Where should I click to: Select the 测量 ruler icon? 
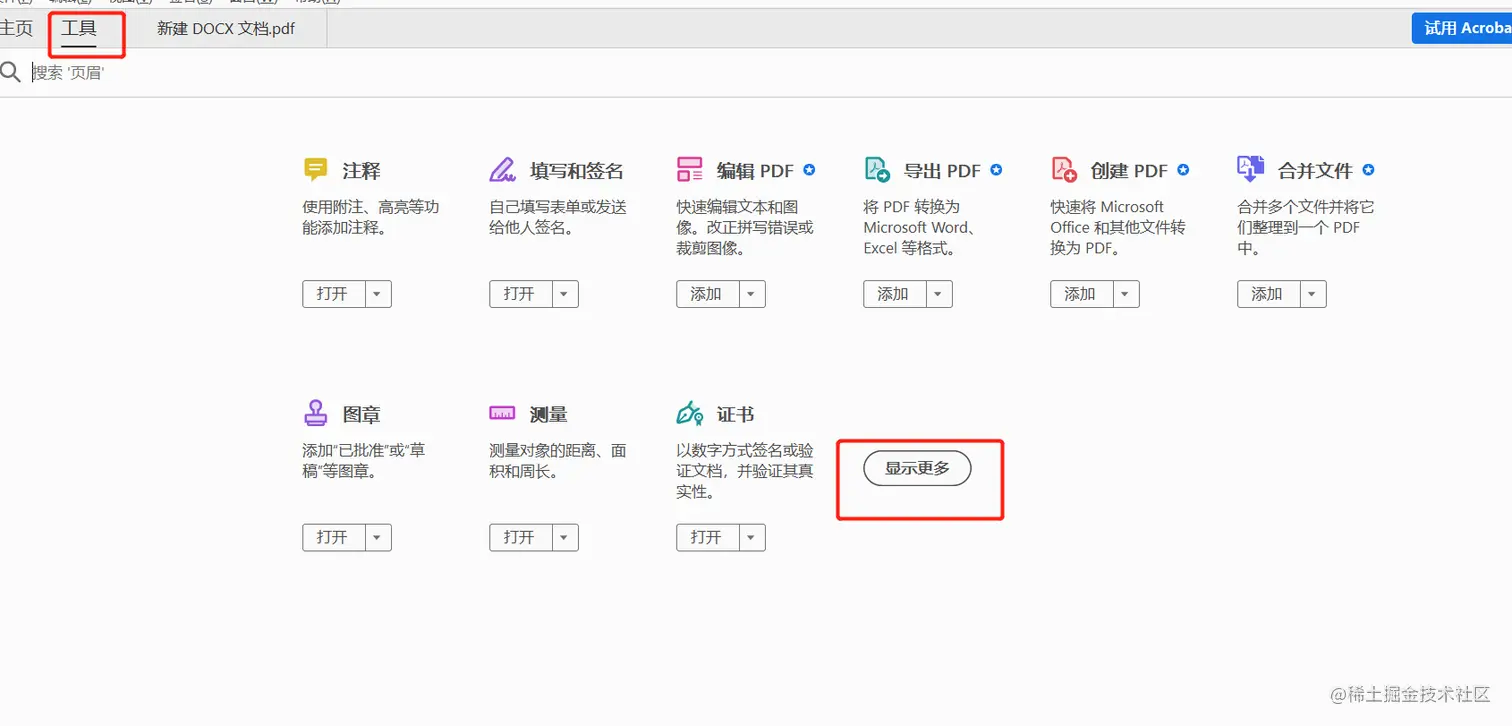click(502, 413)
